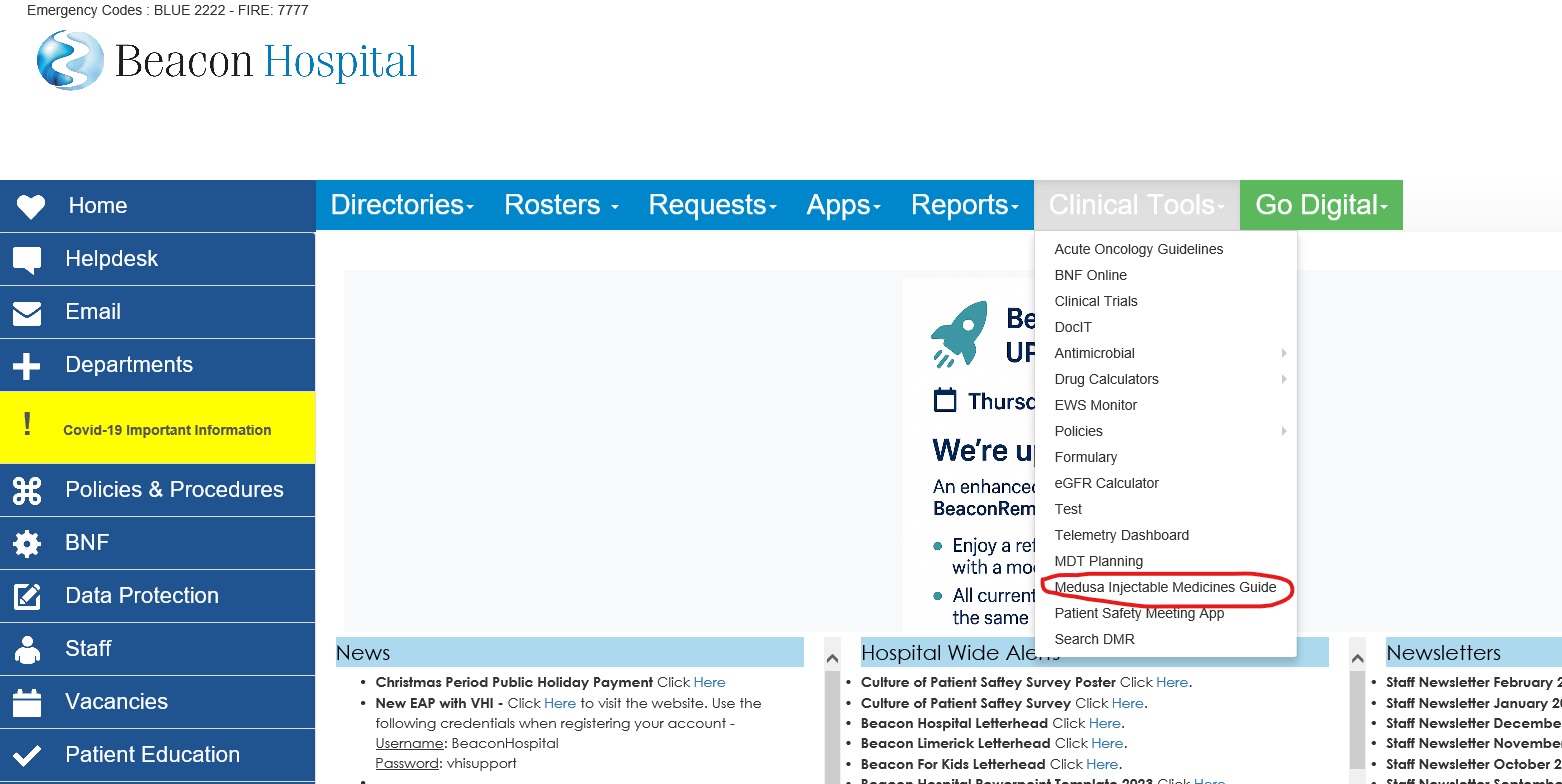
Task: Click the Staff person icon
Action: pos(27,649)
